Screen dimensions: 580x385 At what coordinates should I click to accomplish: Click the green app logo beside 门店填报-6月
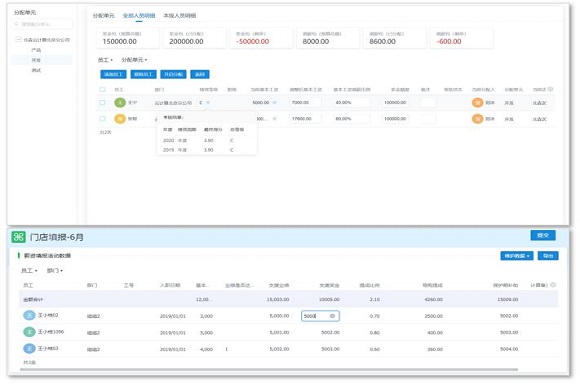pos(18,237)
